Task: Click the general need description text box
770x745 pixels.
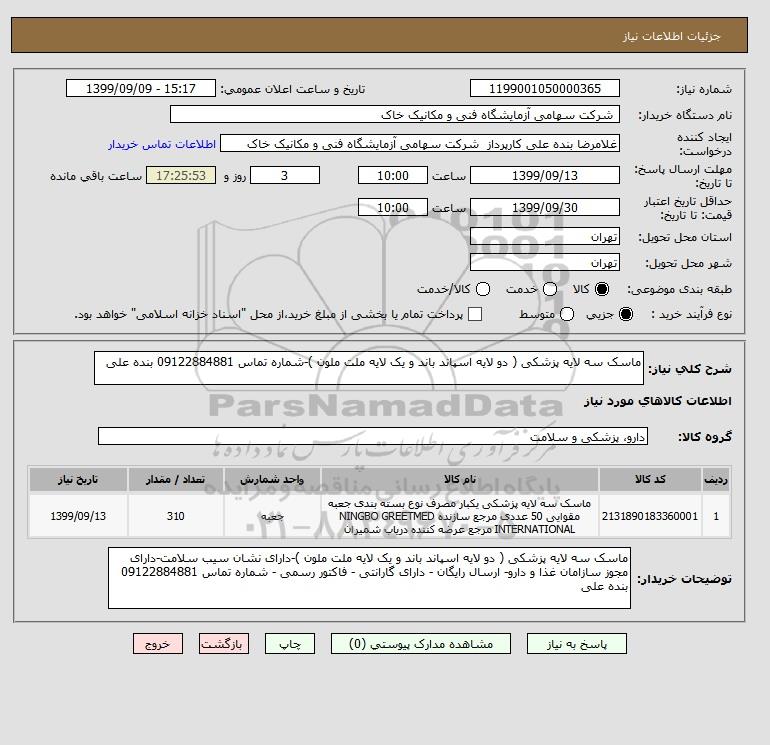Action: 369,368
